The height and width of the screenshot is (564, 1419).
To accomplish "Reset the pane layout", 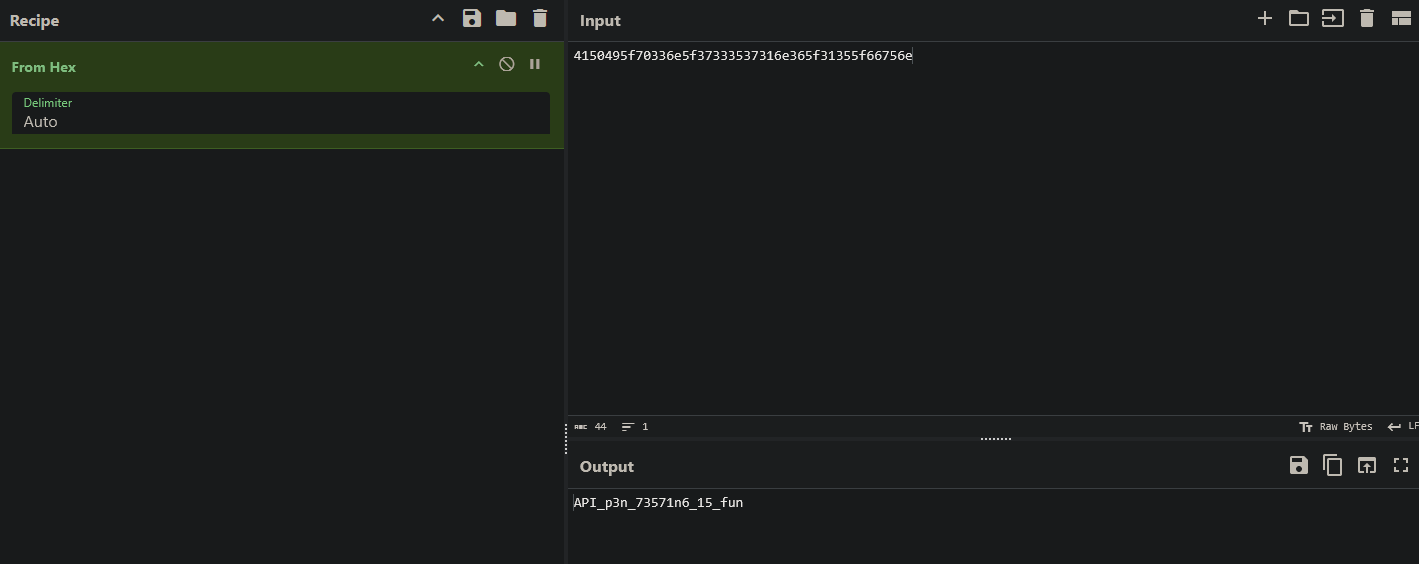I will [1401, 18].
